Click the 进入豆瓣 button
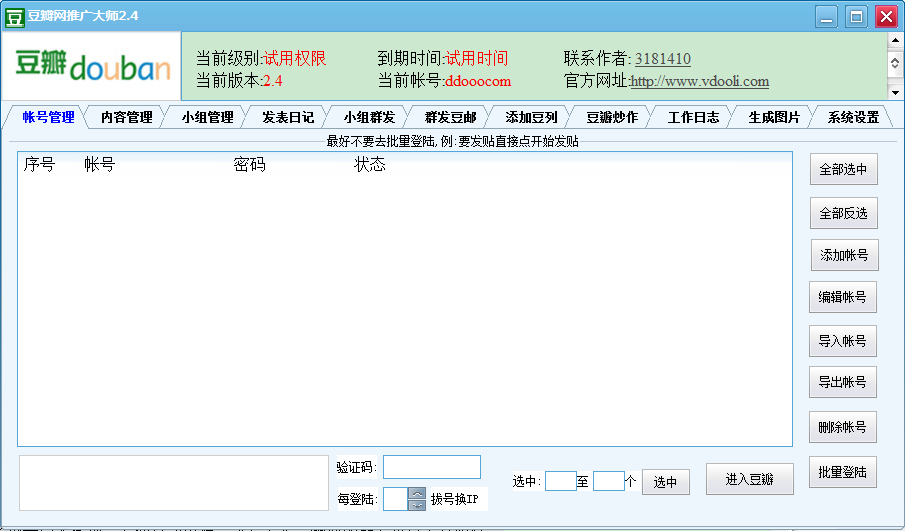This screenshot has height=531, width=905. pyautogui.click(x=750, y=479)
